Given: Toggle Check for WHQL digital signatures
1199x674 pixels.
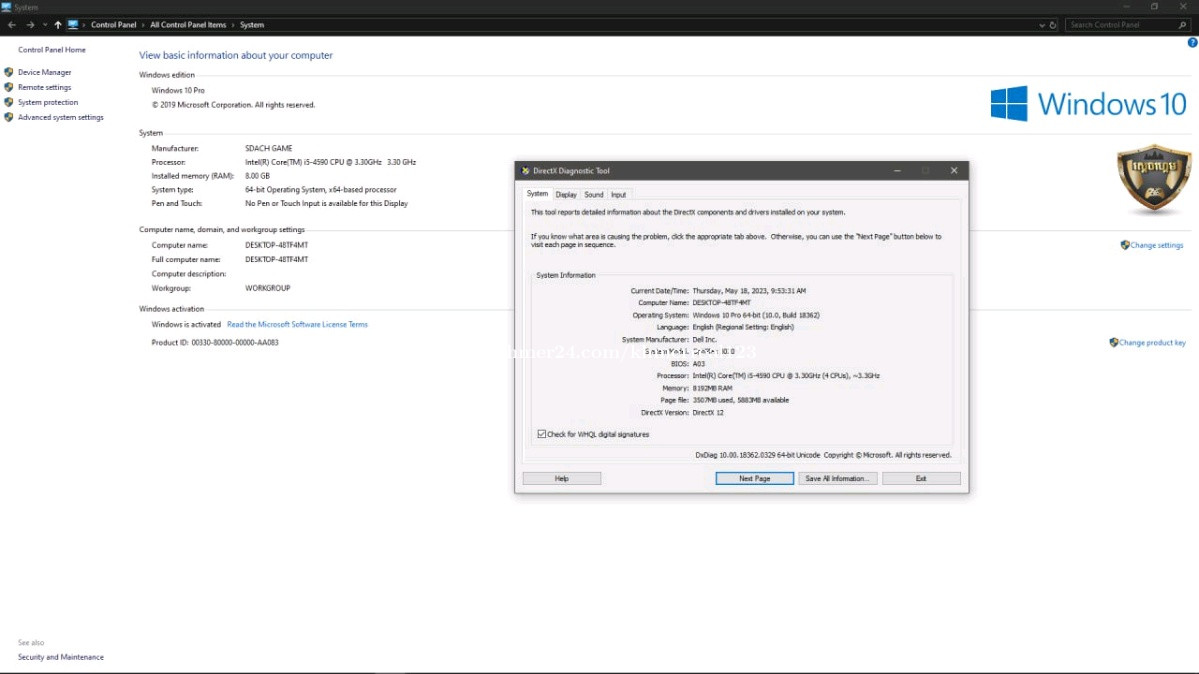Looking at the screenshot, I should pos(541,434).
